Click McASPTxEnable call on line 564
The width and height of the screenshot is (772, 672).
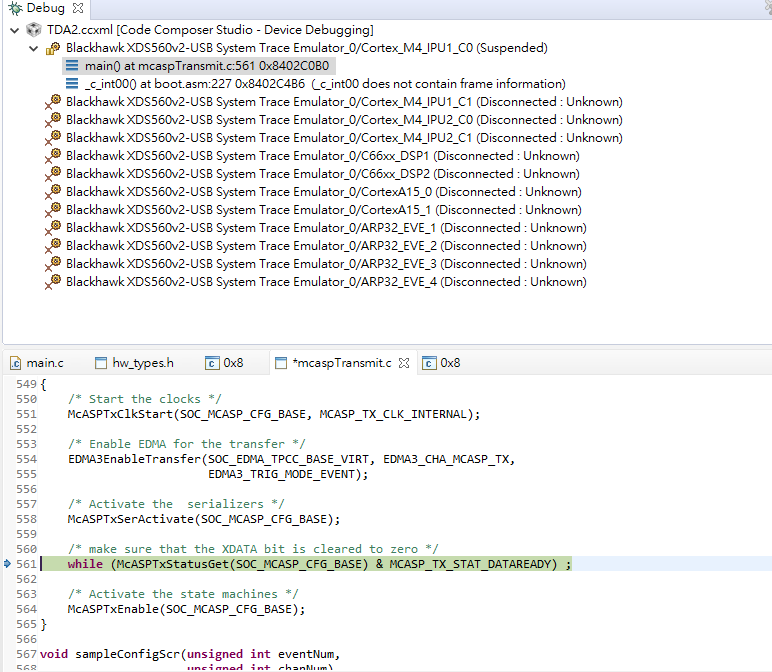pos(186,609)
